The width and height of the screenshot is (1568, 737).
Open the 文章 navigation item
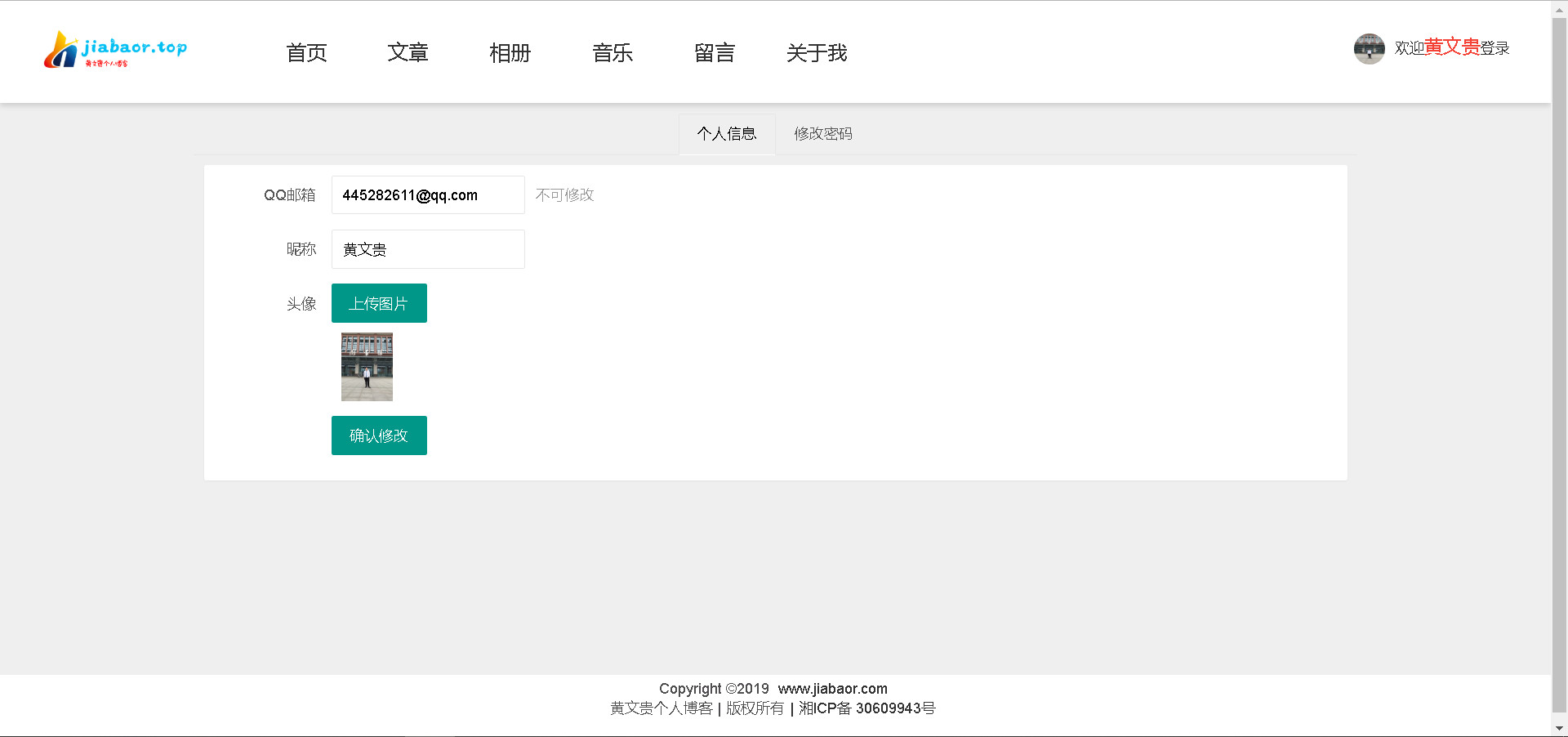408,53
